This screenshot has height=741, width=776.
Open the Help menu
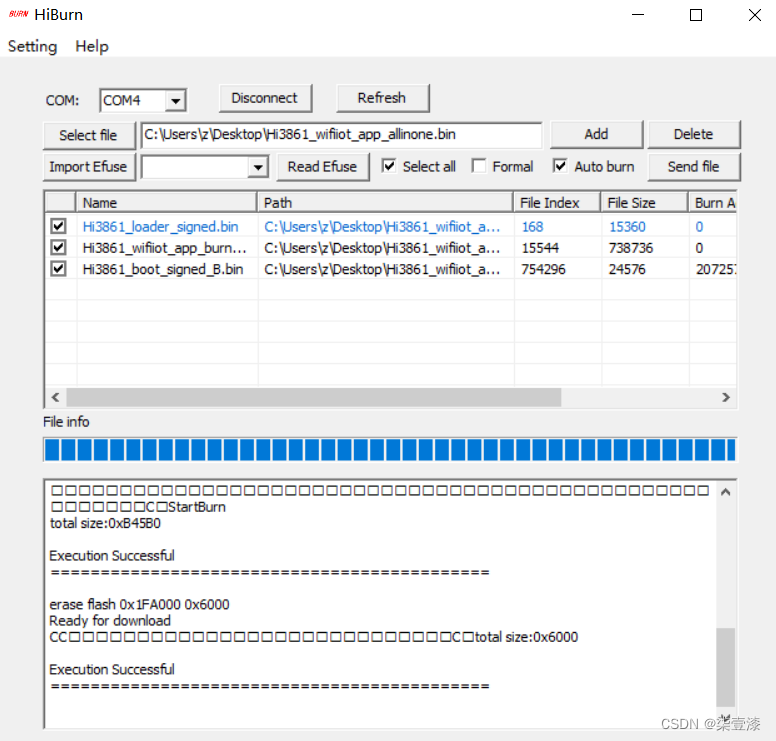[92, 46]
